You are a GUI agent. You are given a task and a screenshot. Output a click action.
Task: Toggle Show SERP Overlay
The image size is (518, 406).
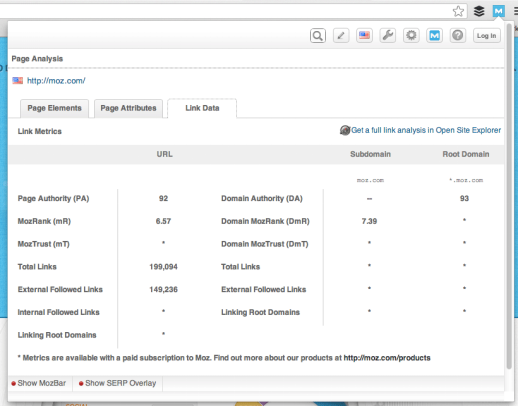tap(117, 383)
